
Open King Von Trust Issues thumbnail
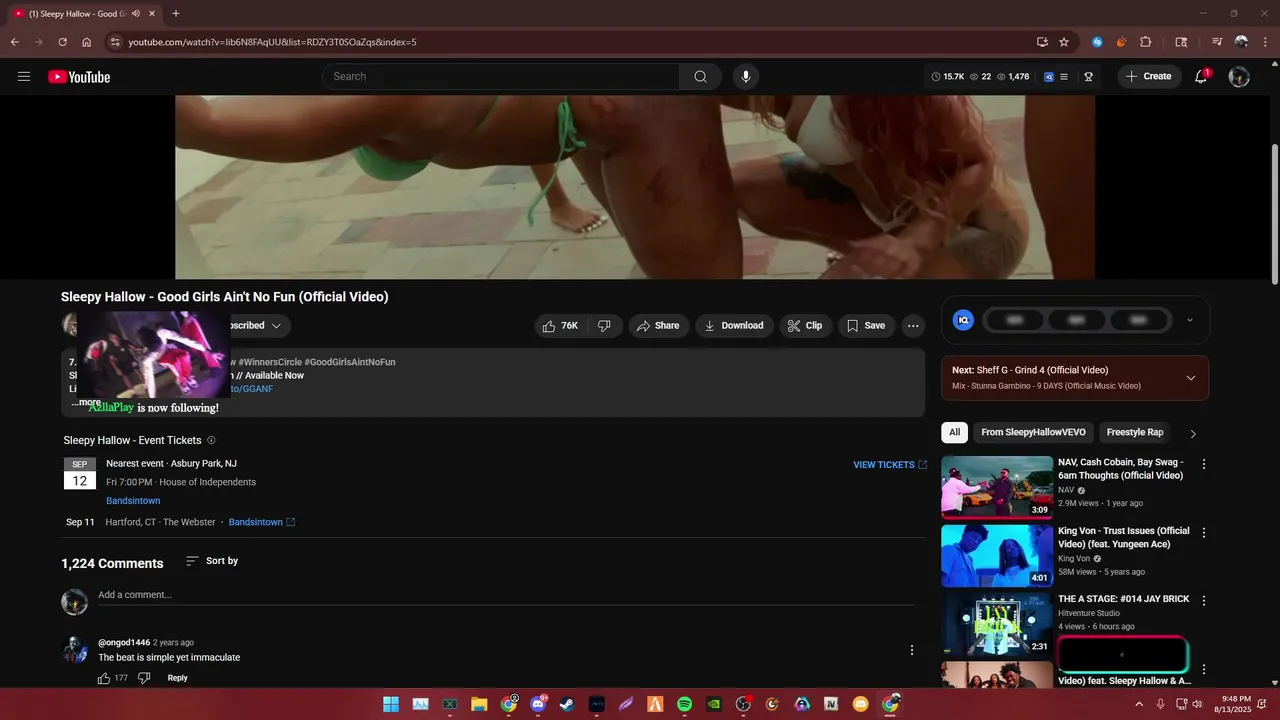tap(997, 556)
